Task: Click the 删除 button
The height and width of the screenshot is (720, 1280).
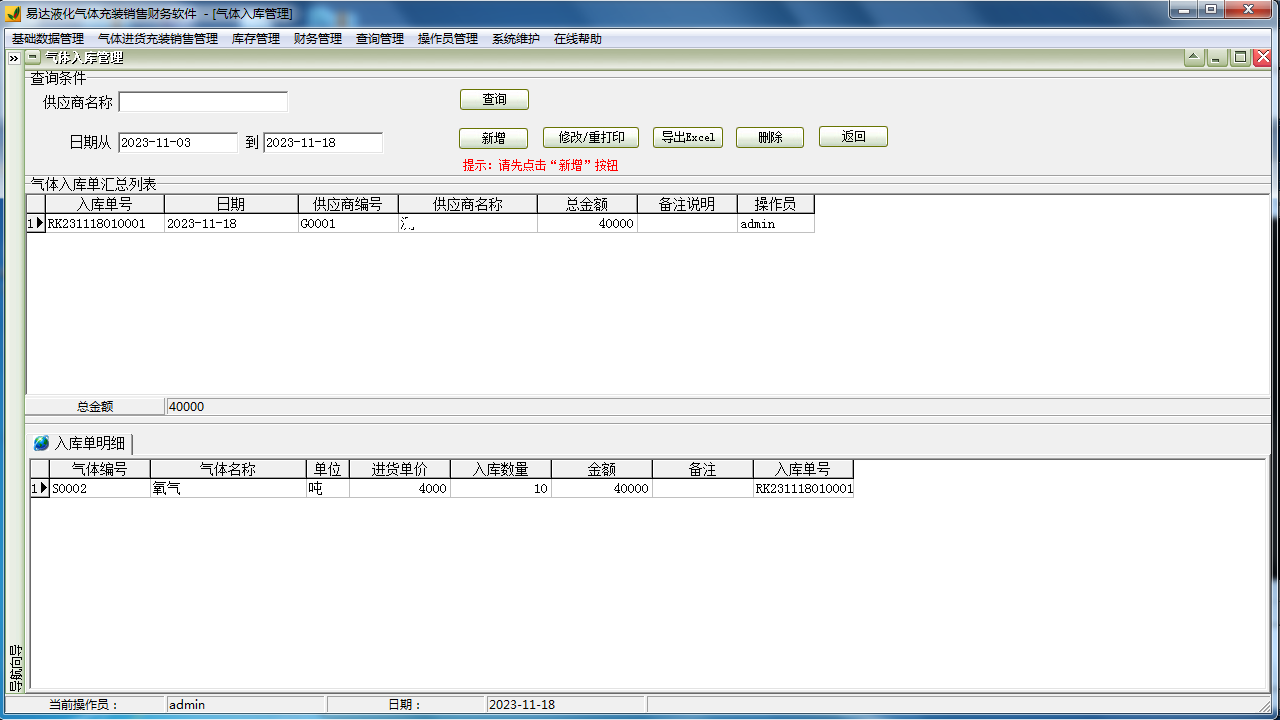Action: [770, 137]
